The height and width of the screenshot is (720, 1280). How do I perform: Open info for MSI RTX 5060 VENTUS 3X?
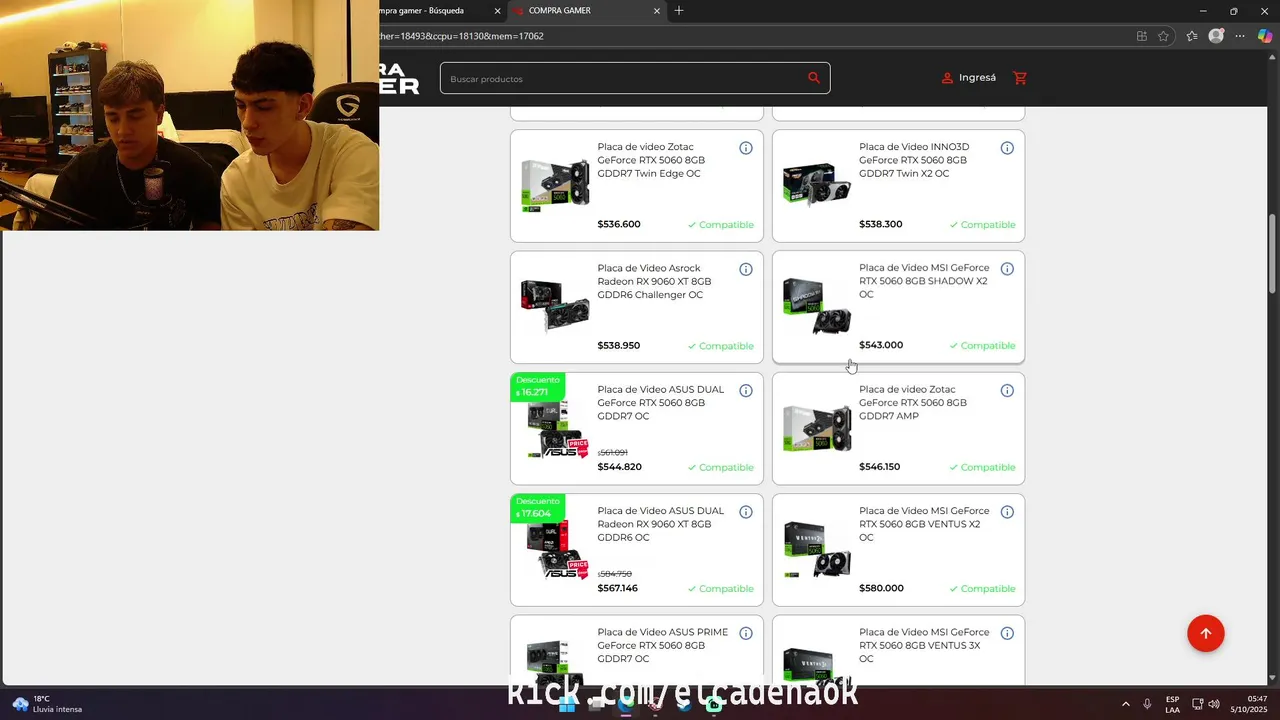click(1007, 633)
